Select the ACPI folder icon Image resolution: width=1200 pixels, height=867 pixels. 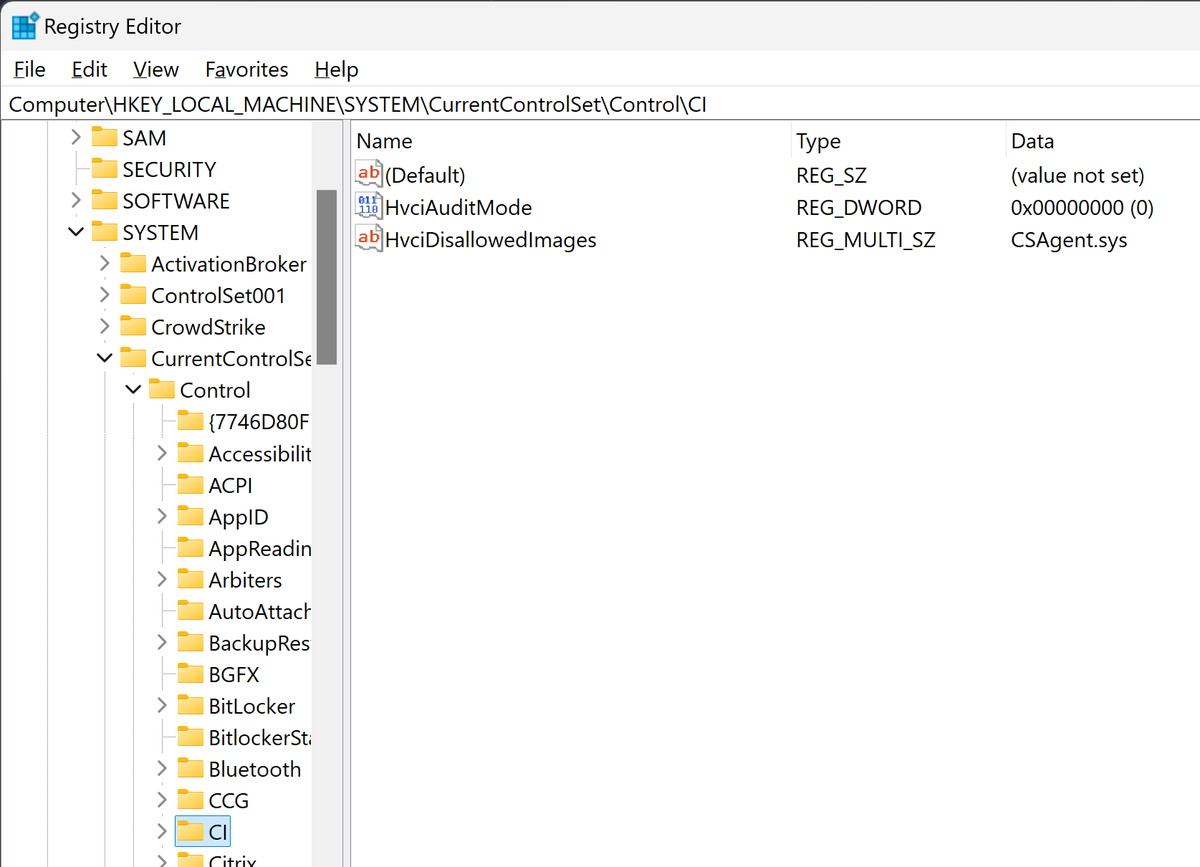(x=191, y=485)
